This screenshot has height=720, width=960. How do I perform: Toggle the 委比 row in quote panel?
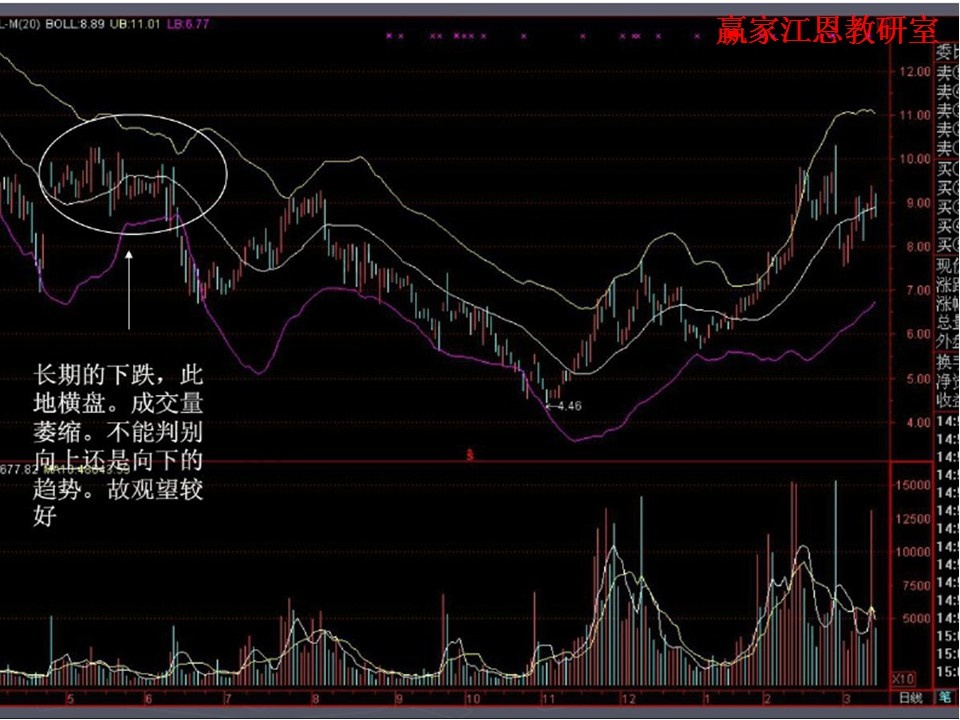pos(944,50)
